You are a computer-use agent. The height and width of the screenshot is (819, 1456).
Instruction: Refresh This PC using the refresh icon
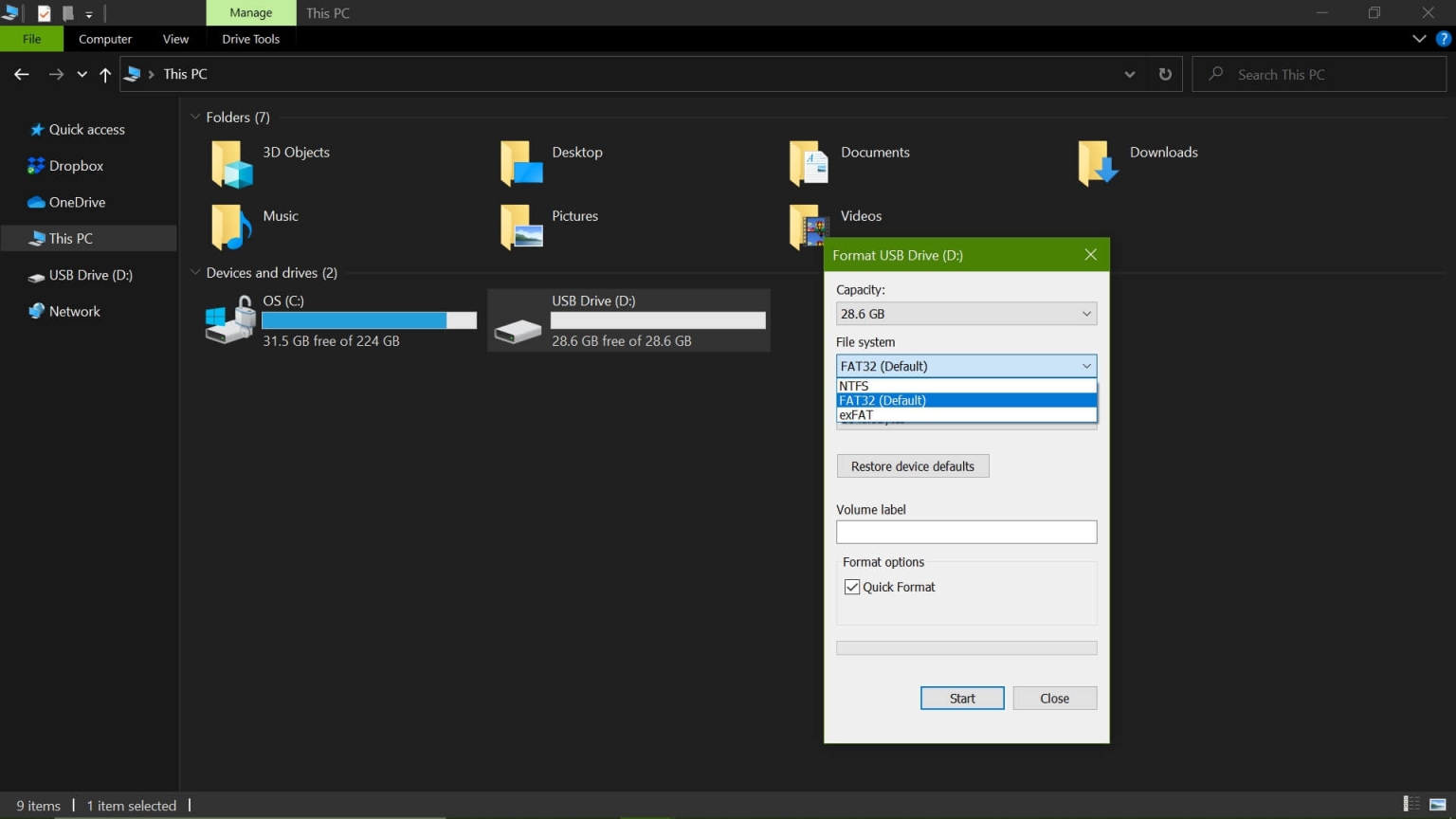click(x=1165, y=74)
